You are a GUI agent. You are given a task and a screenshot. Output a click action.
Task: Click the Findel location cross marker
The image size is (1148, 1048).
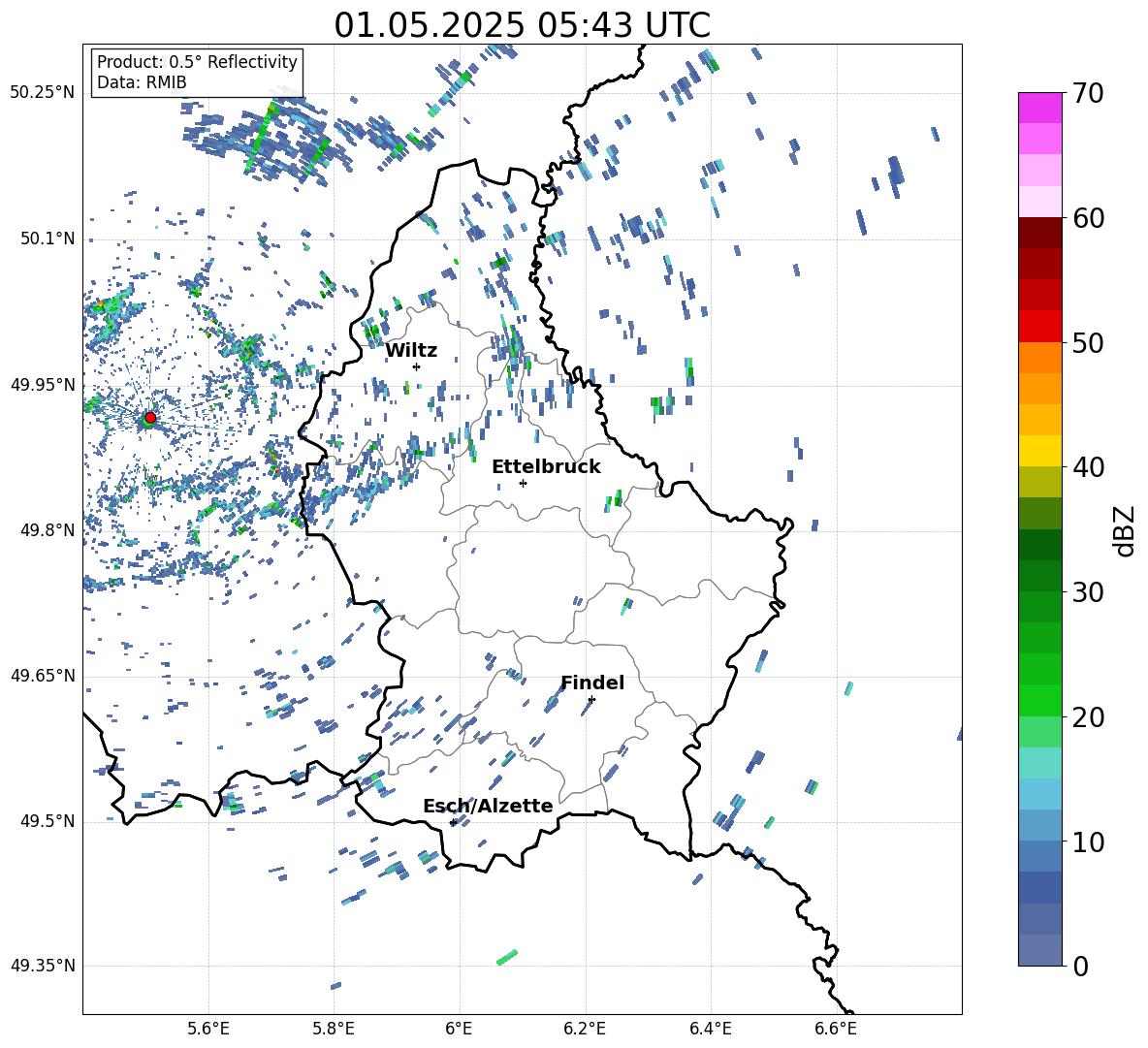click(x=591, y=700)
